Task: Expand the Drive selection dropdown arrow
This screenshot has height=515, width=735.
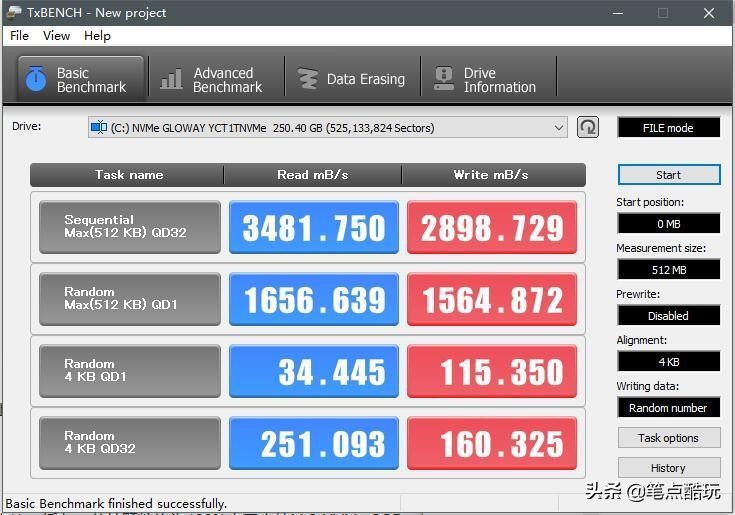Action: (x=558, y=127)
